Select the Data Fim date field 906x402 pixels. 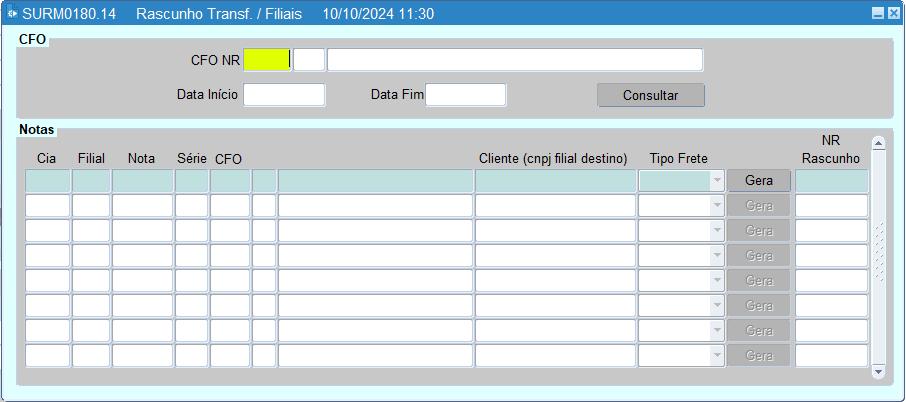pos(466,95)
